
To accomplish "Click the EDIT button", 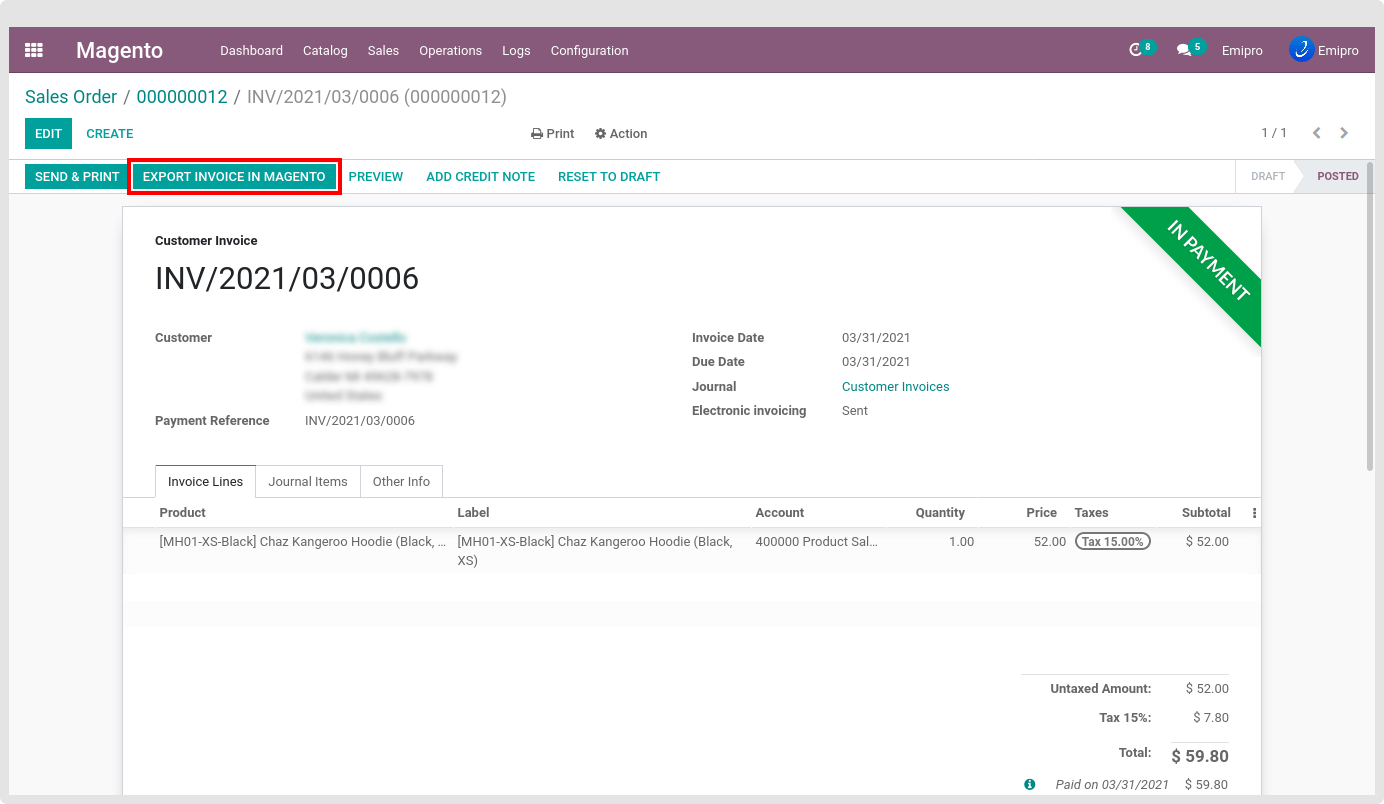I will pyautogui.click(x=48, y=133).
